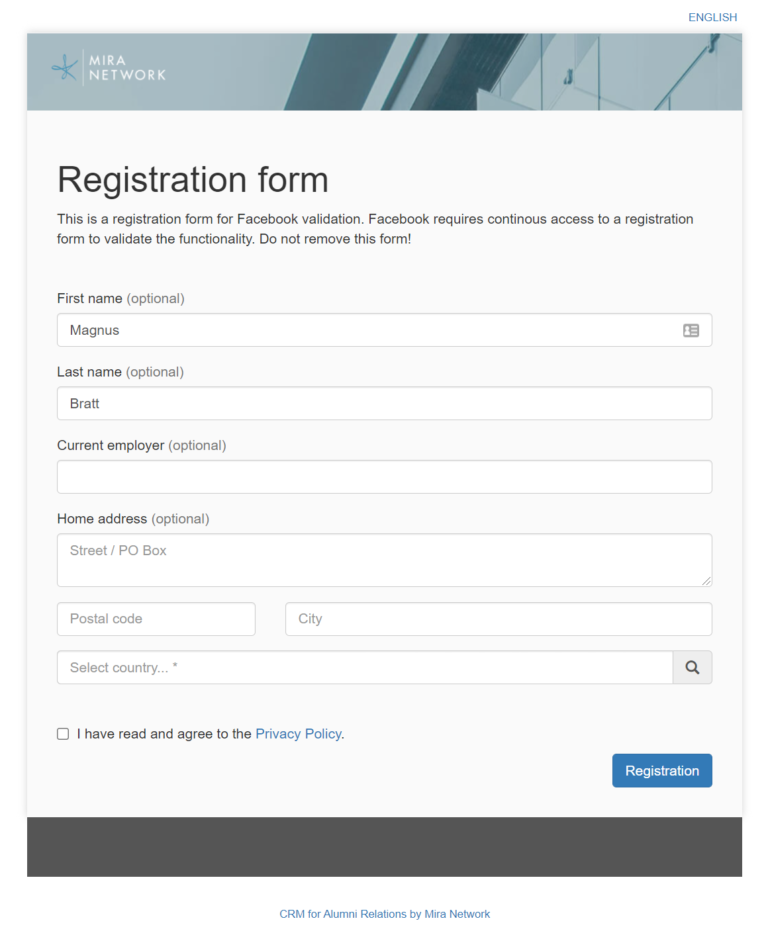Screen dimensions: 768x937
Task: Click the Home address textarea resize handle
Action: pyautogui.click(x=707, y=581)
